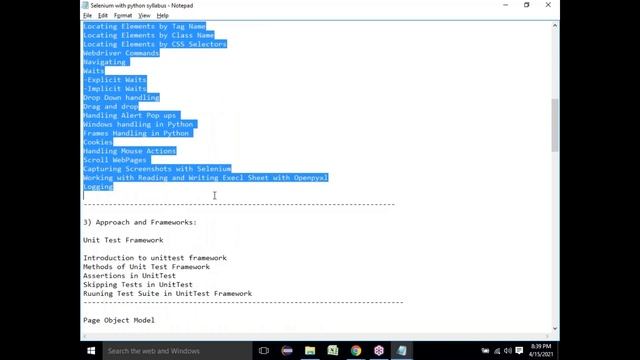Viewport: 640px width, 360px height.
Task: Click the line 'Drop Down handling'
Action: pos(121,98)
